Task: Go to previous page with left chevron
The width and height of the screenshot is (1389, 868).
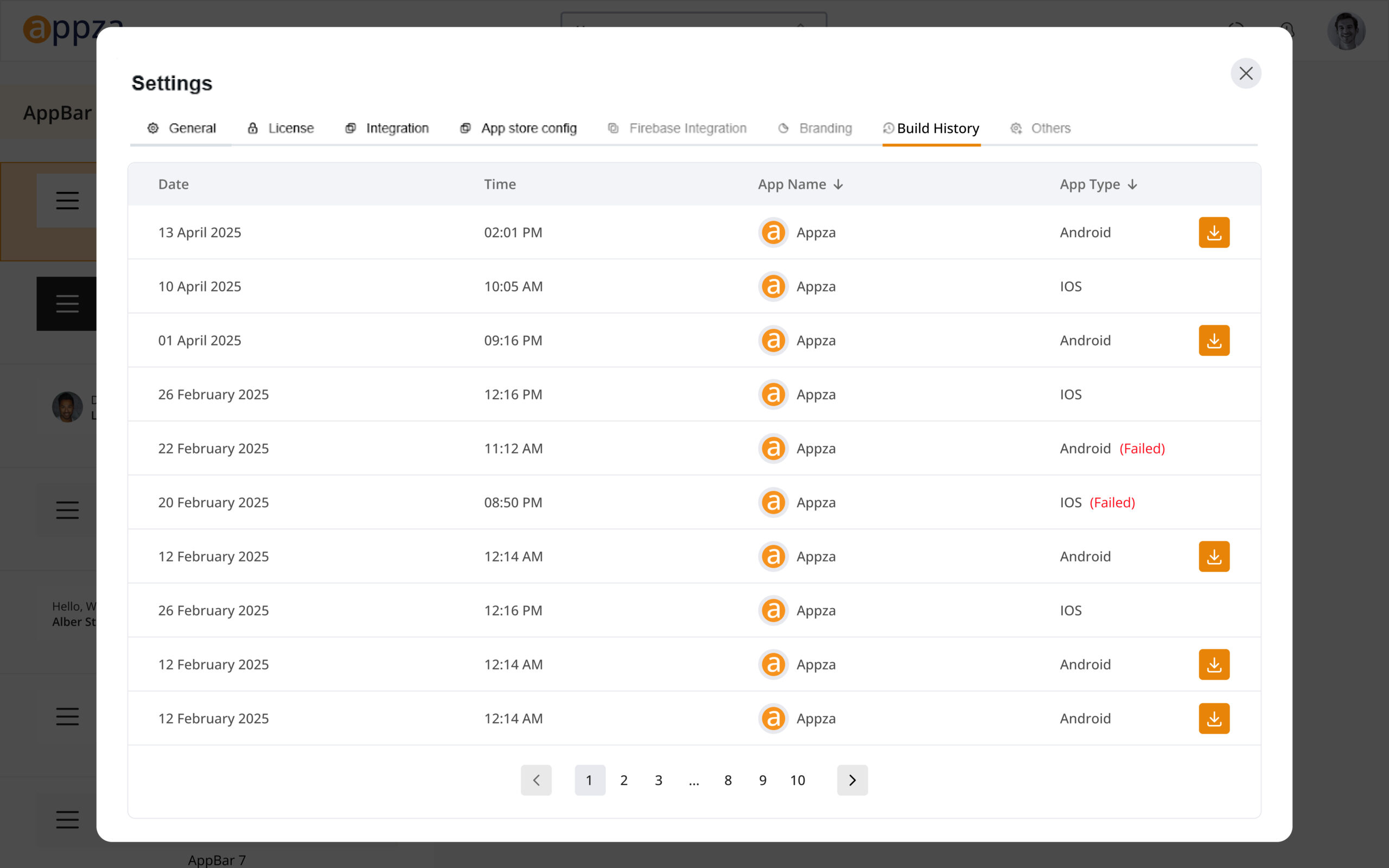Action: tap(536, 780)
